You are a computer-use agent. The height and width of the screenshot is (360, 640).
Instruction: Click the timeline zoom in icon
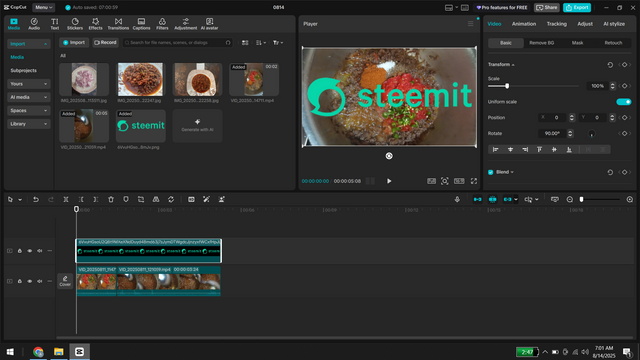[x=630, y=199]
